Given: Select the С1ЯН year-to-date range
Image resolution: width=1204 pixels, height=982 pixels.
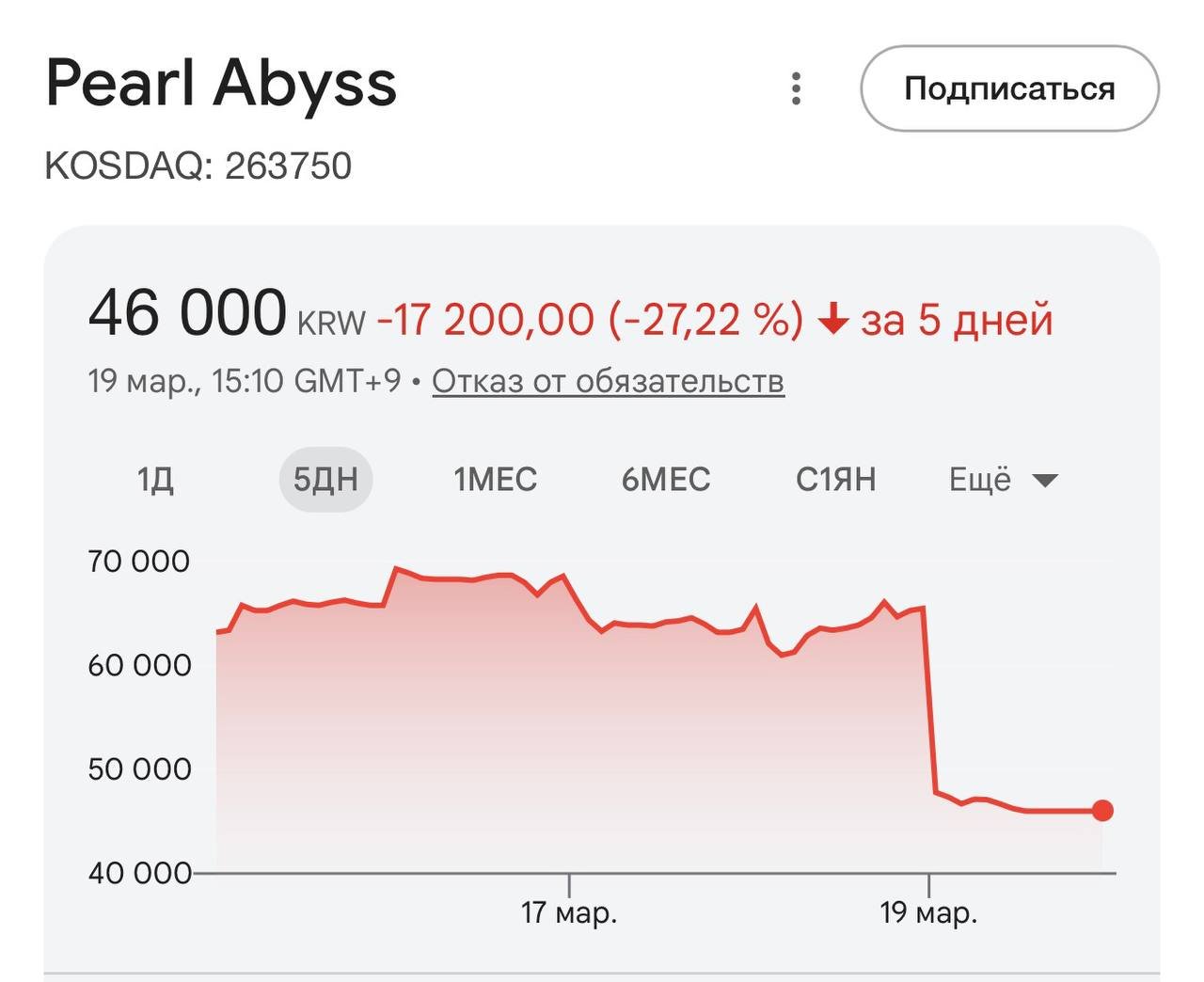Looking at the screenshot, I should (835, 480).
